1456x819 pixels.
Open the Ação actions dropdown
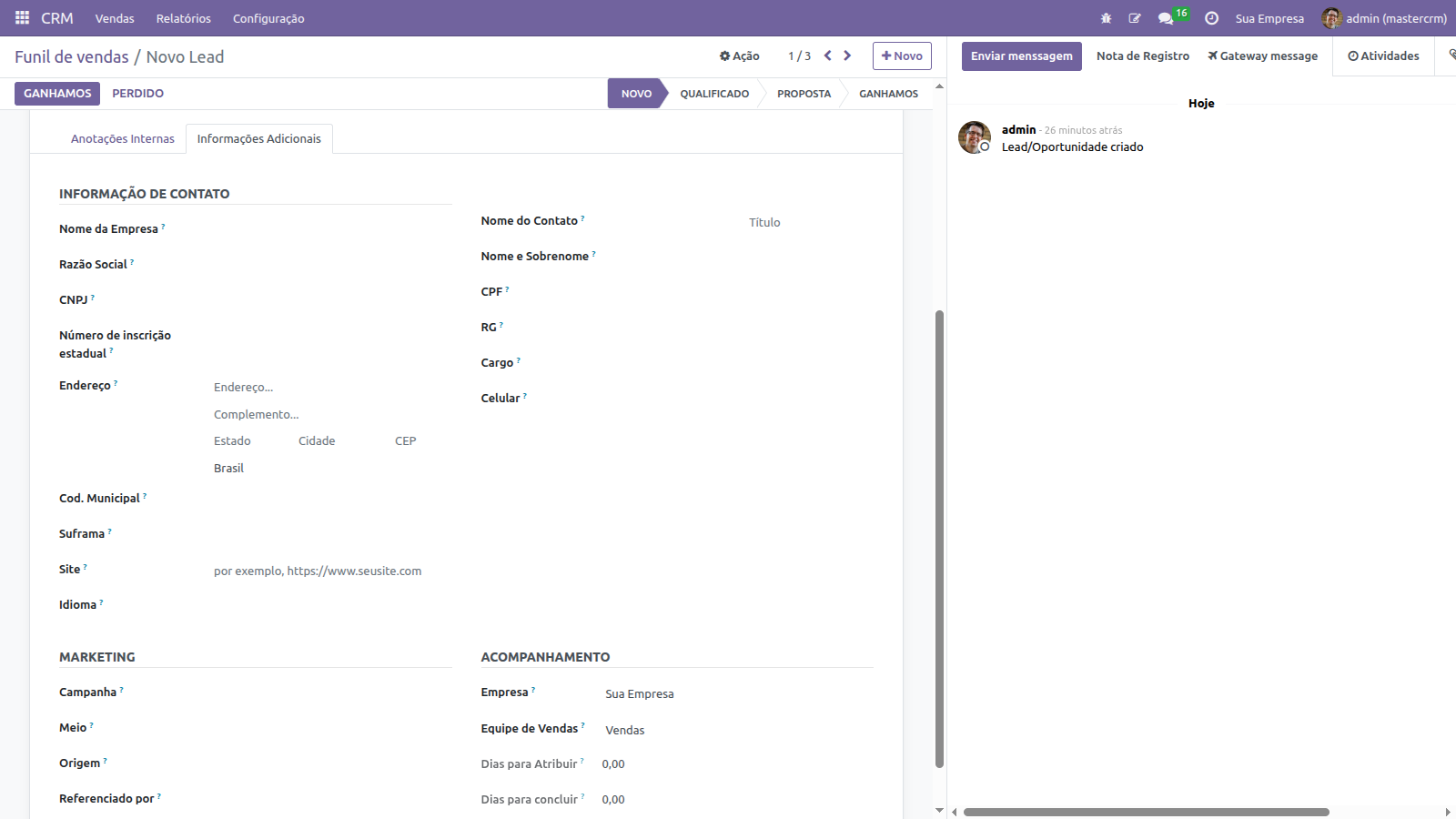[739, 56]
